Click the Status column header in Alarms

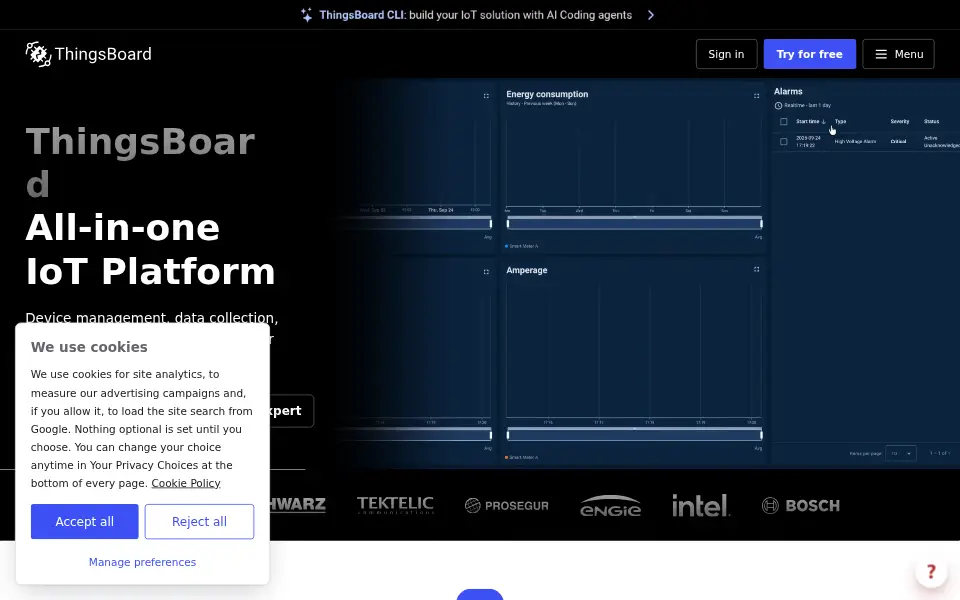click(931, 121)
